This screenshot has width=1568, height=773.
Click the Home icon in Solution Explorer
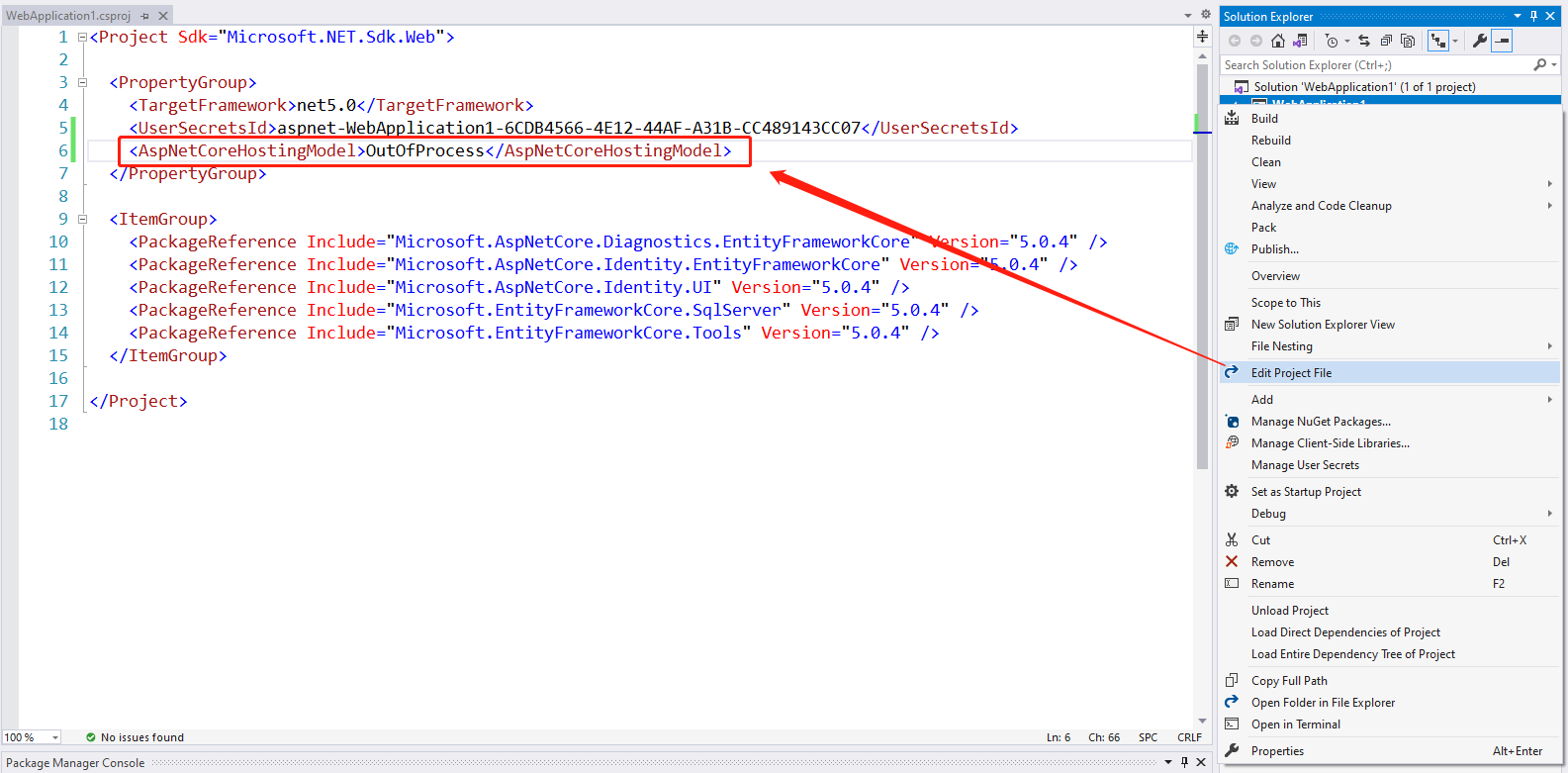(1277, 41)
